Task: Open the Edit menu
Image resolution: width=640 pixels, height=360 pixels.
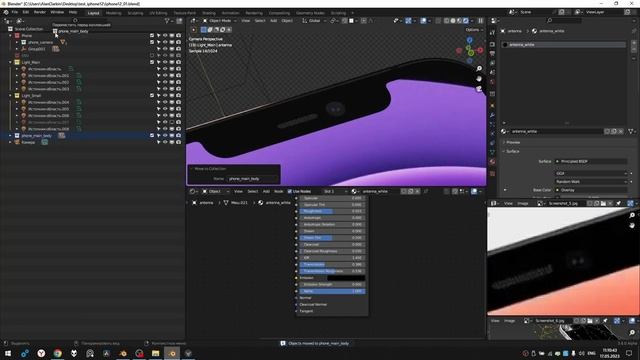Action: point(26,12)
